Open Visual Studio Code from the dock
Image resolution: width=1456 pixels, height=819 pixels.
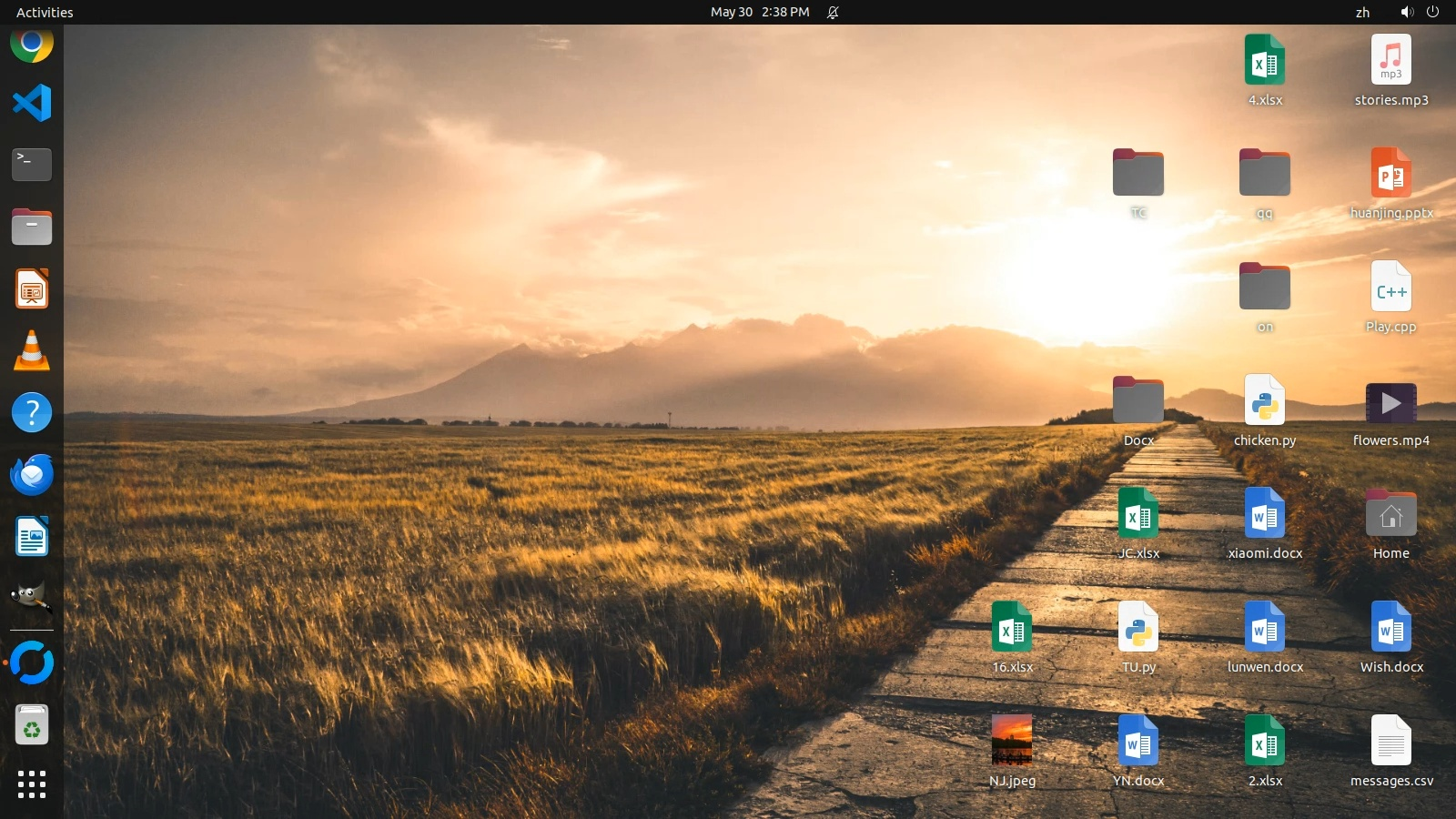pos(32,103)
